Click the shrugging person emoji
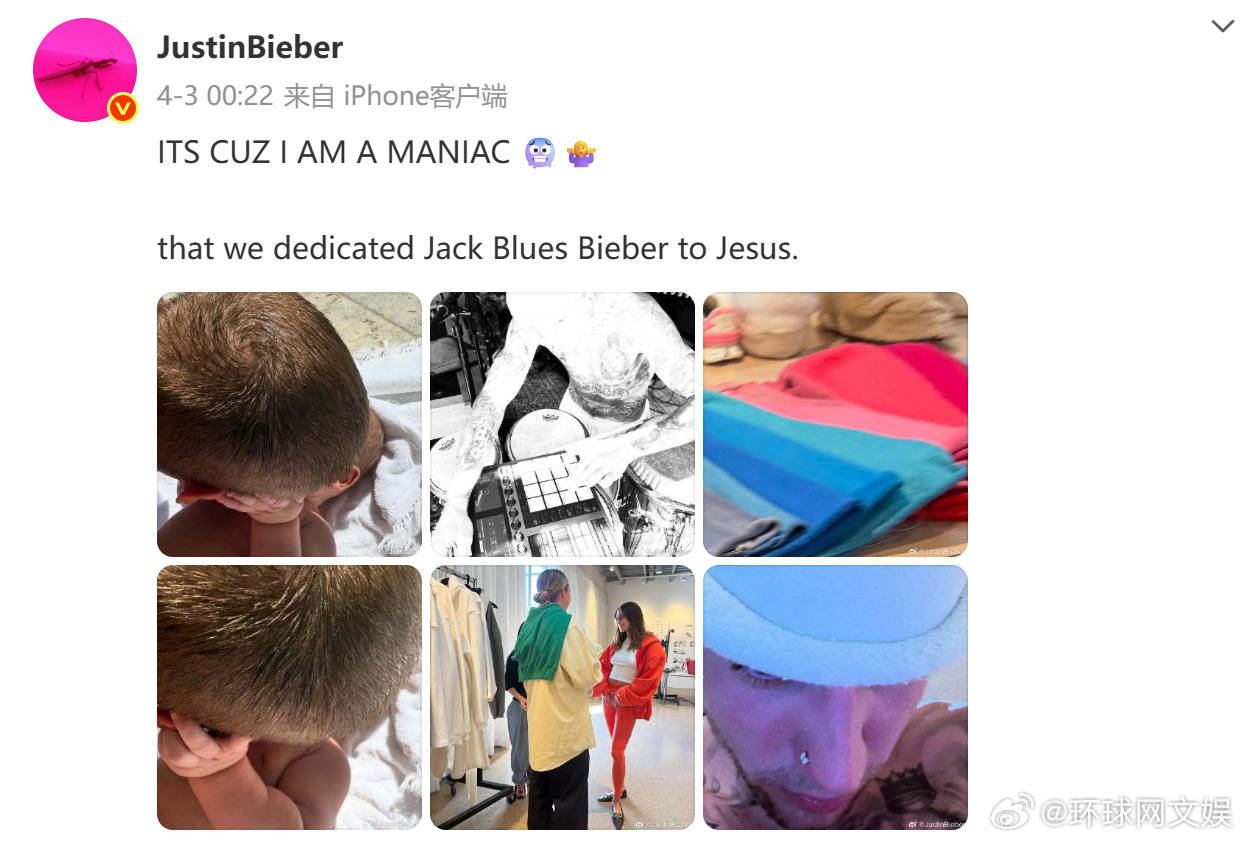This screenshot has height=842, width=1244. click(x=581, y=153)
